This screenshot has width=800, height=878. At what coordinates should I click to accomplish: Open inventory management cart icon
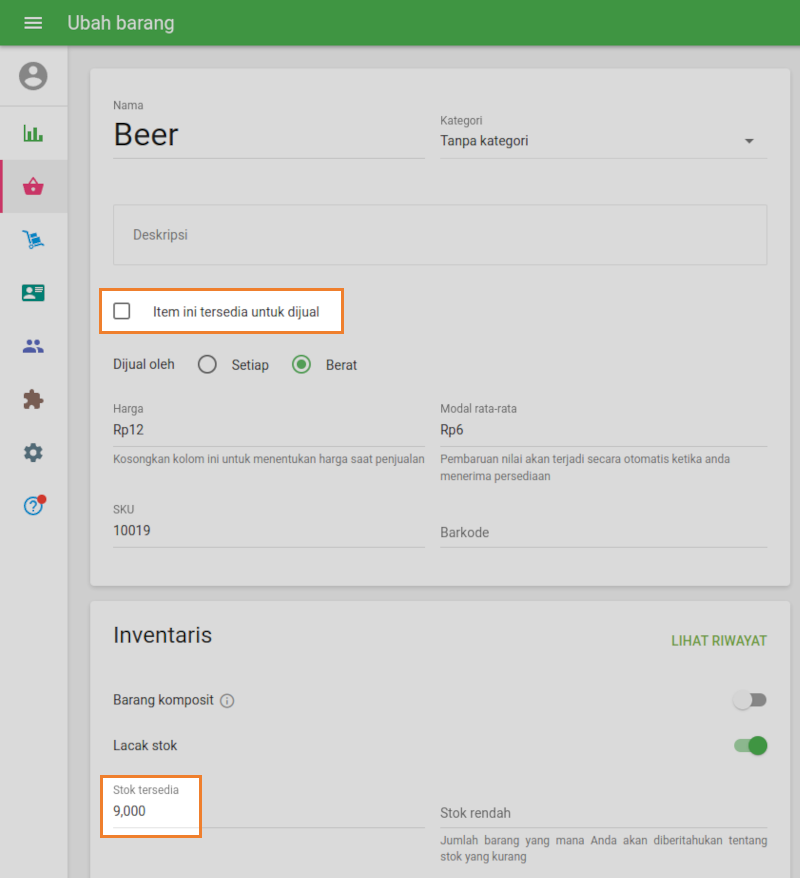33,240
